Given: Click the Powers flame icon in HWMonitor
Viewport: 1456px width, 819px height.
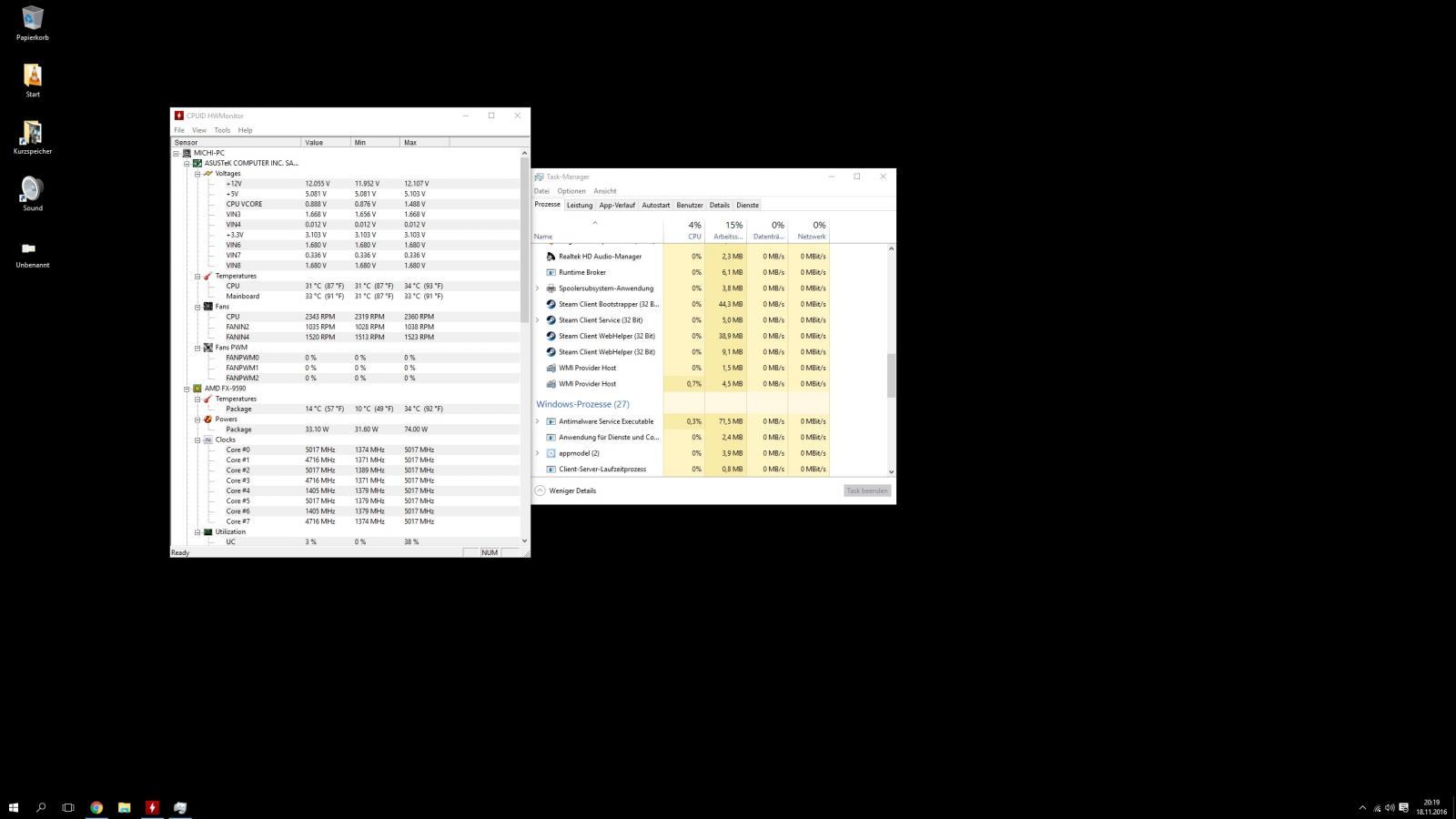Looking at the screenshot, I should pos(208,419).
